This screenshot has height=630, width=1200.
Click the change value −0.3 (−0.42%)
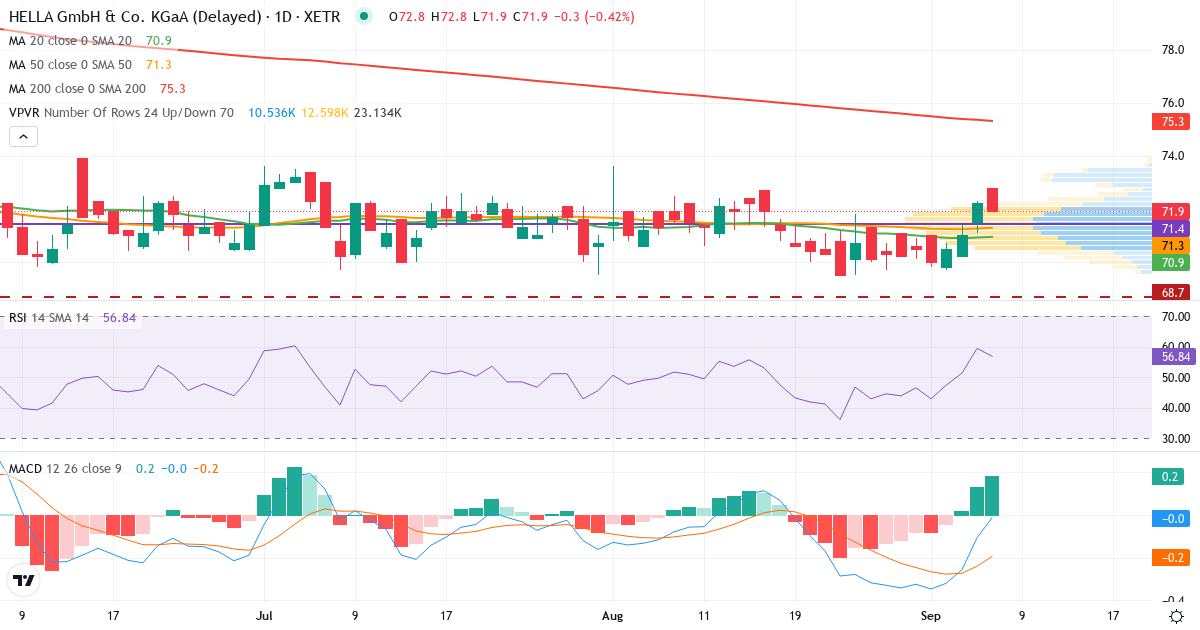coord(593,17)
